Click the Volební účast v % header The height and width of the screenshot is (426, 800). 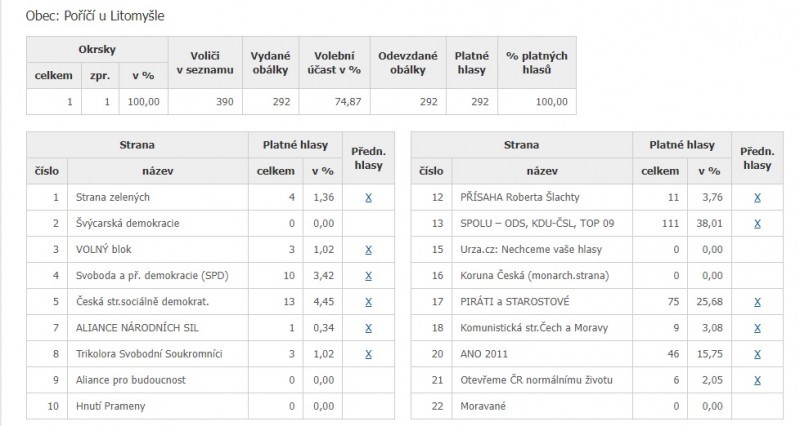pos(334,63)
